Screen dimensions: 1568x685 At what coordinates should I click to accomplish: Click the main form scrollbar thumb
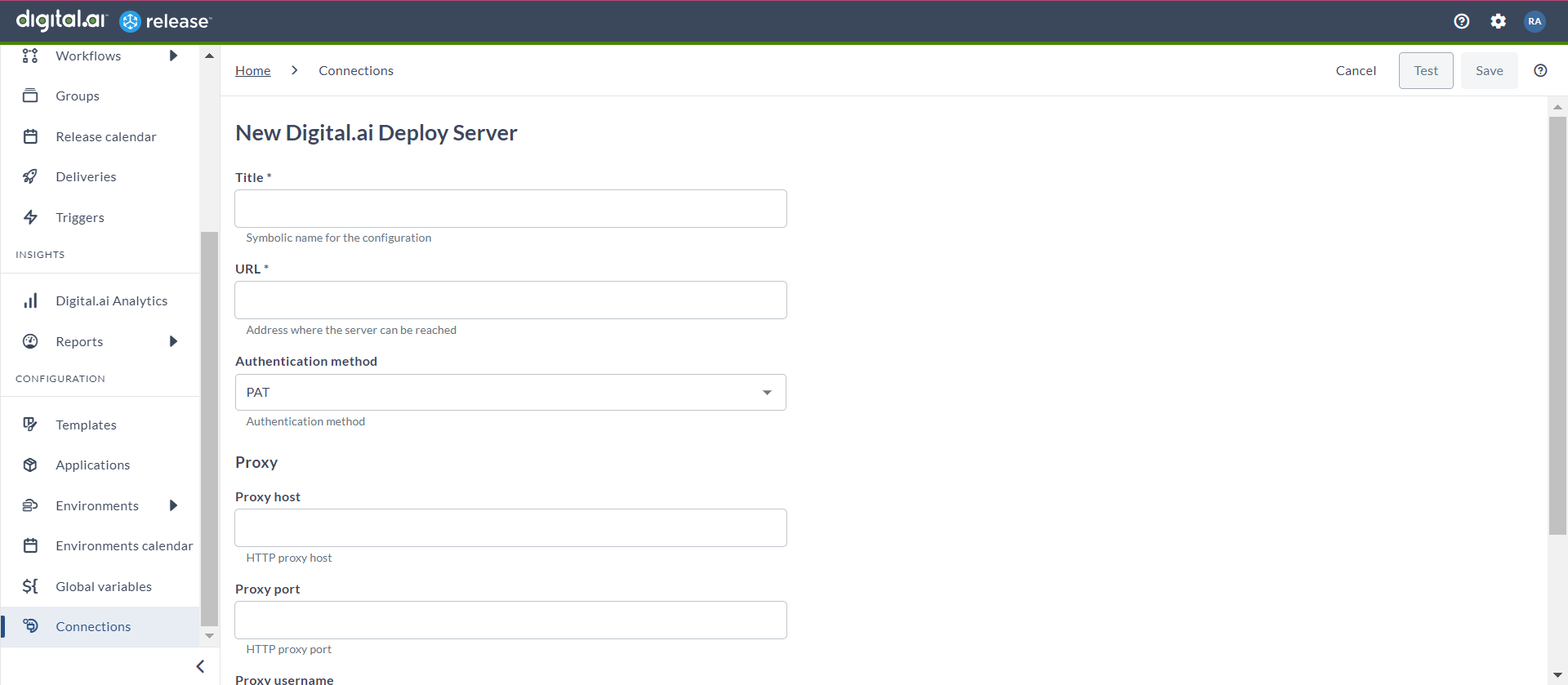coord(1557,326)
